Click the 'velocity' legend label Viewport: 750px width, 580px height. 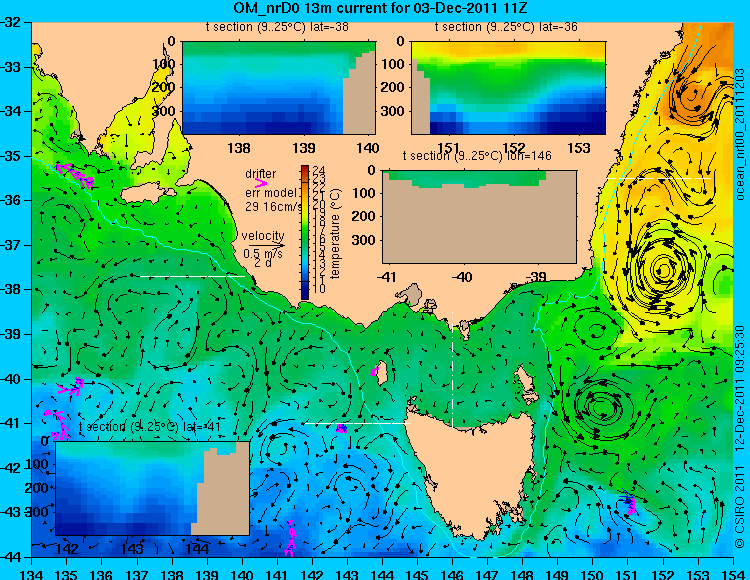(x=263, y=236)
